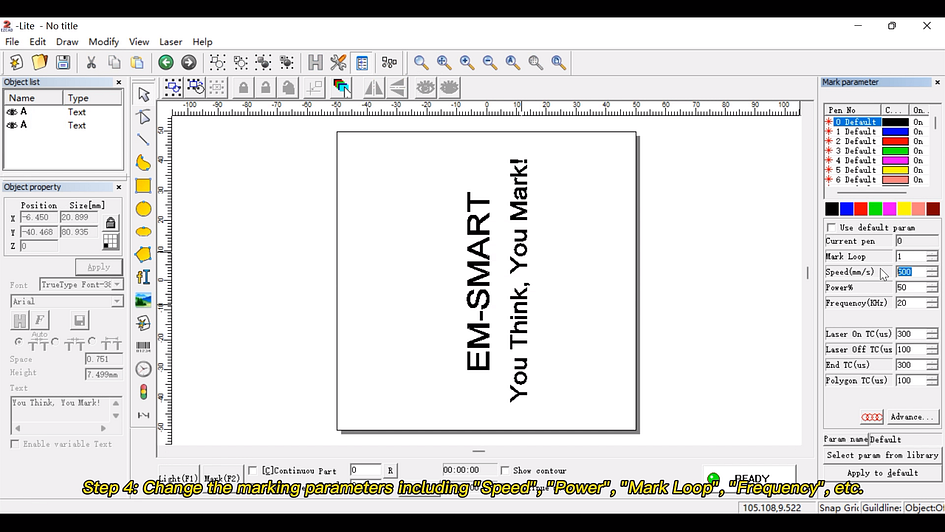Click the zoom out magnifier
This screenshot has height=532, width=945.
click(489, 62)
